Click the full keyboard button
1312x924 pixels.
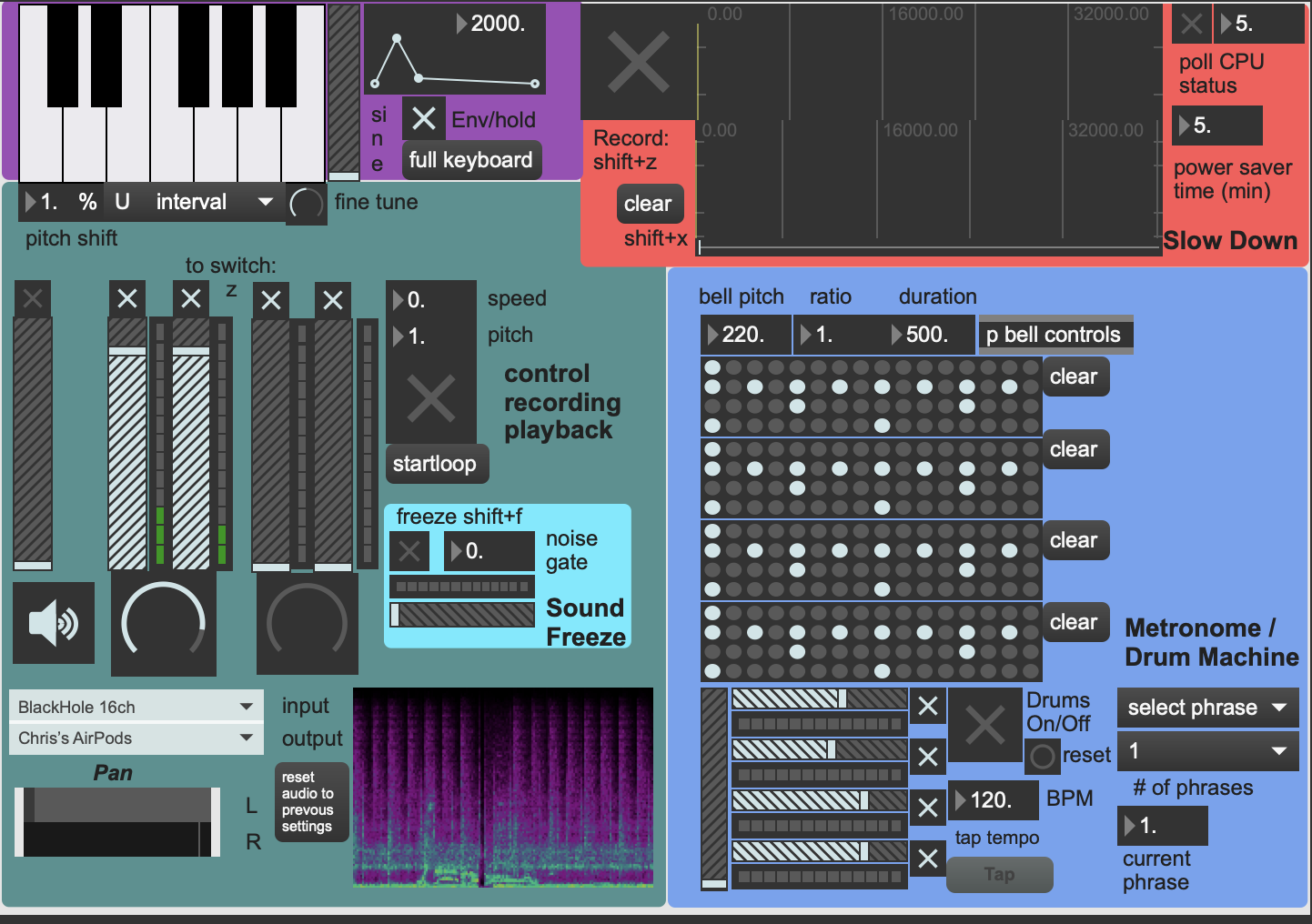[x=471, y=160]
